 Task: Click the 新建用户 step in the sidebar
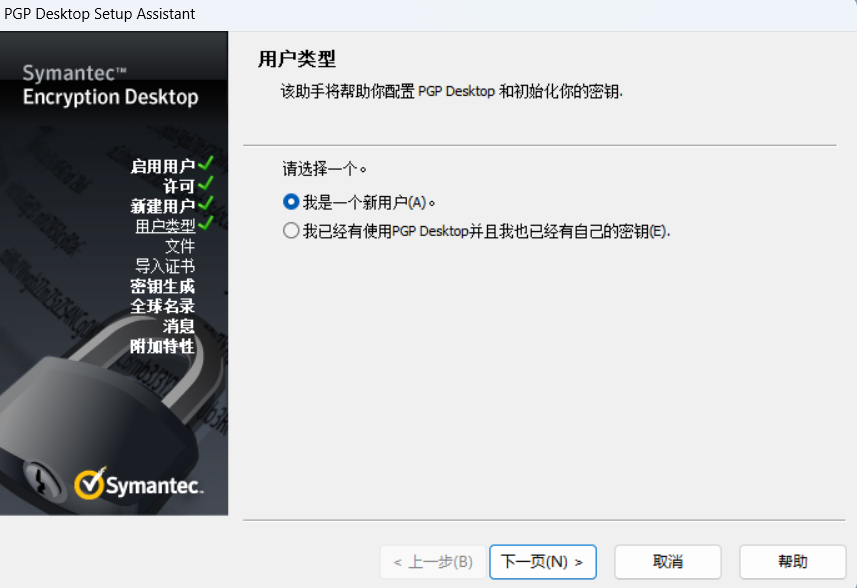pos(162,206)
